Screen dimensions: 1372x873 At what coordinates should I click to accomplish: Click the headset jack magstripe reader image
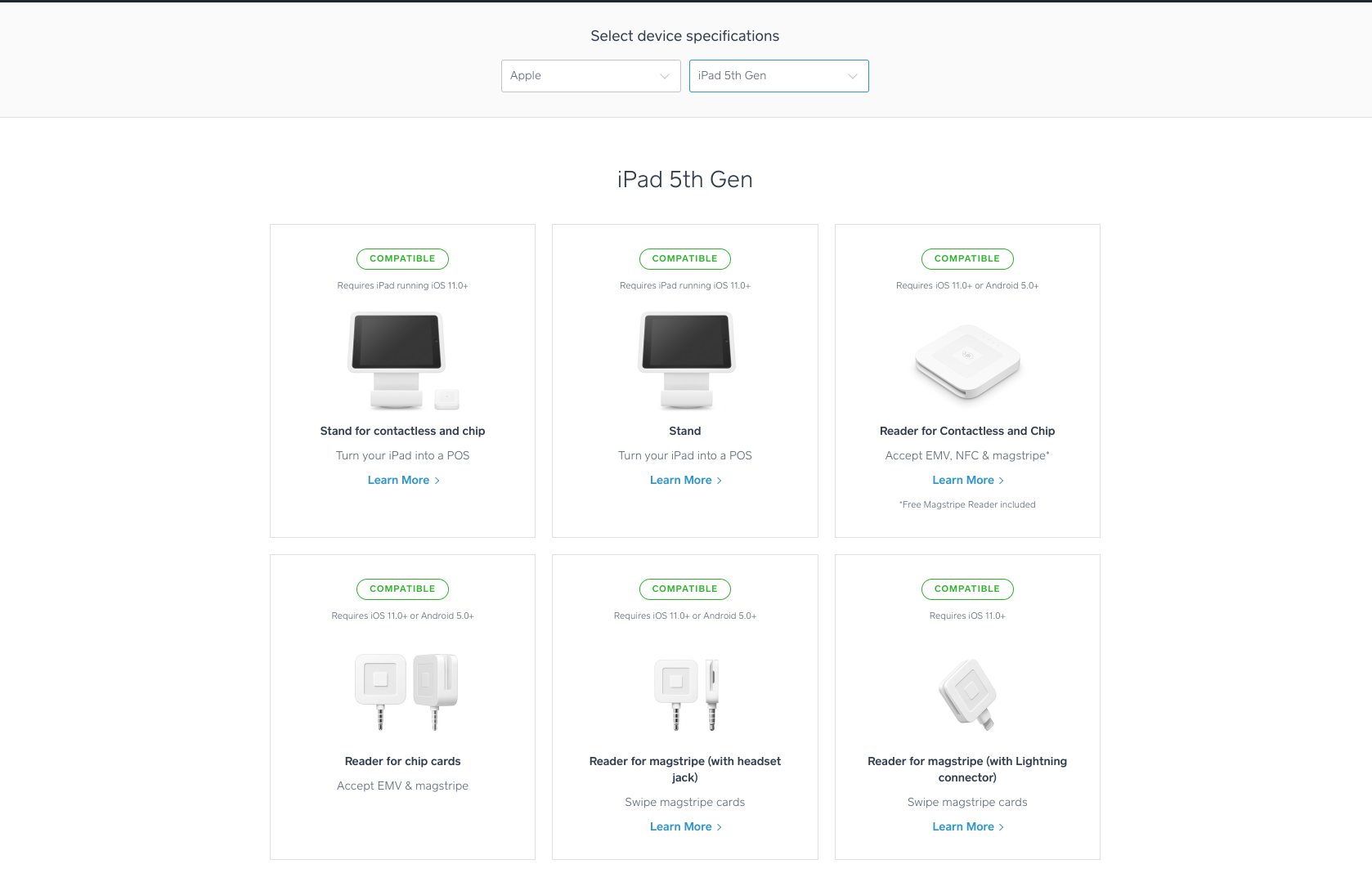pyautogui.click(x=685, y=693)
